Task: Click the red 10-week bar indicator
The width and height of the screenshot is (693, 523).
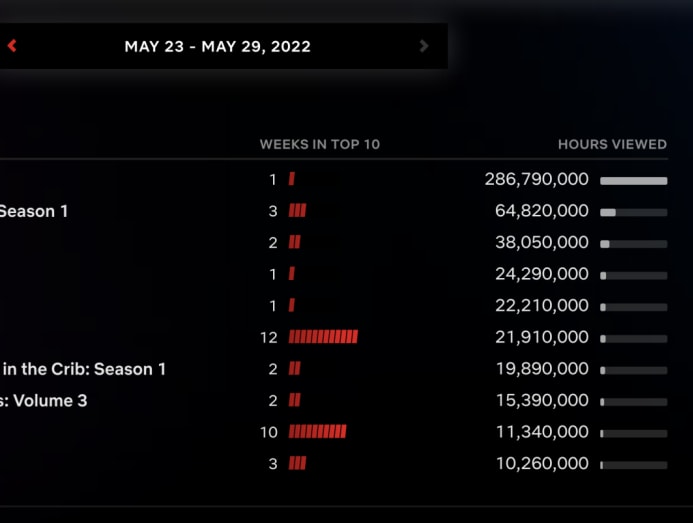Action: click(317, 431)
